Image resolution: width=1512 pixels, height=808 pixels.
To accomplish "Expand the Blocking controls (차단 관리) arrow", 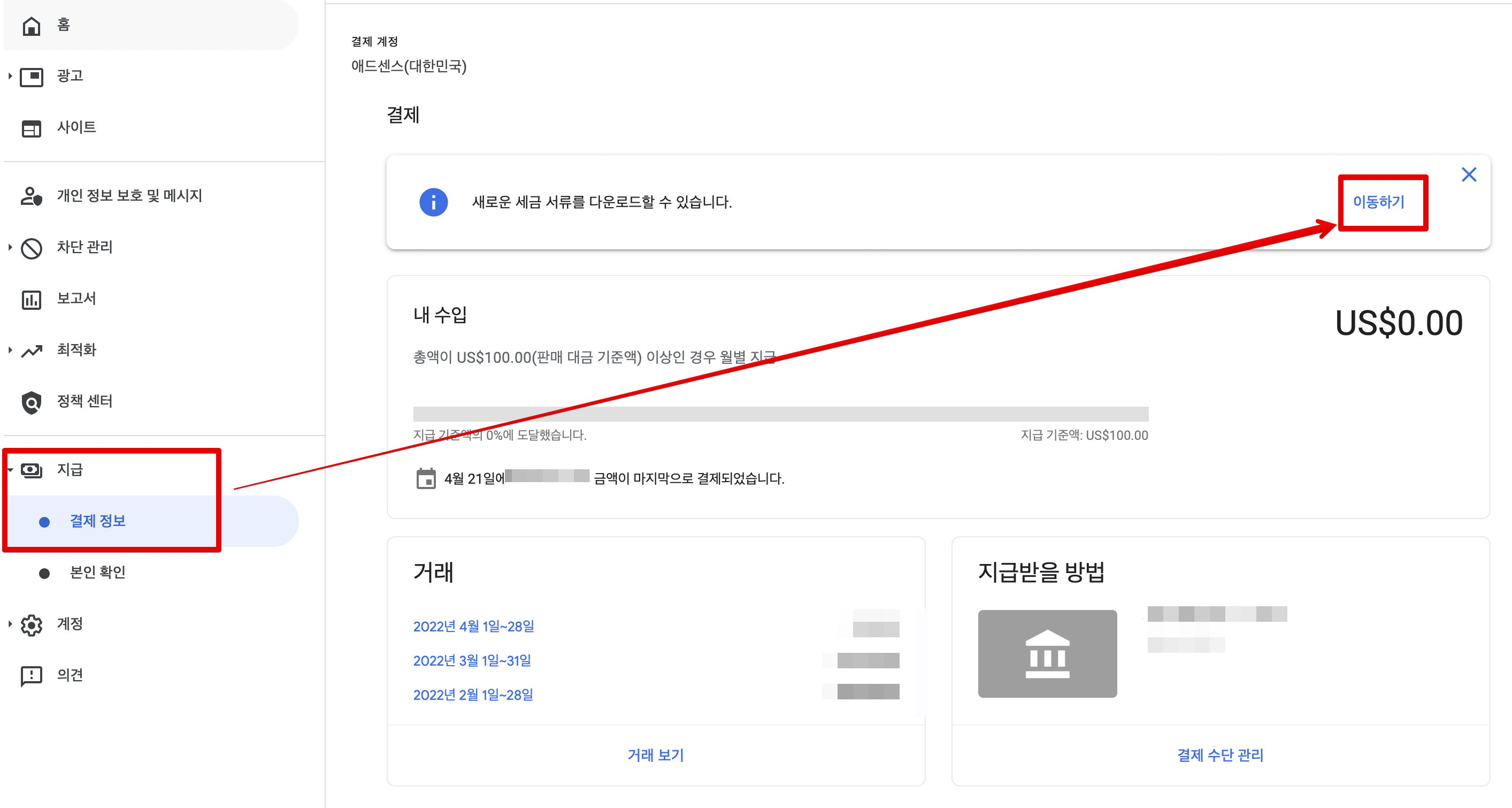I will 10,247.
